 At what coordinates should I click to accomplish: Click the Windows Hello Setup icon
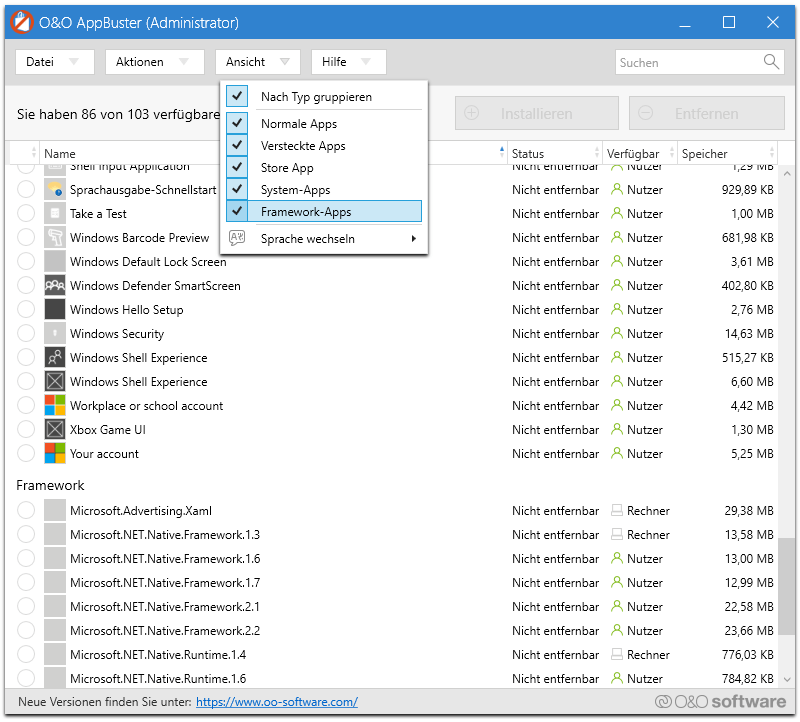click(x=55, y=309)
